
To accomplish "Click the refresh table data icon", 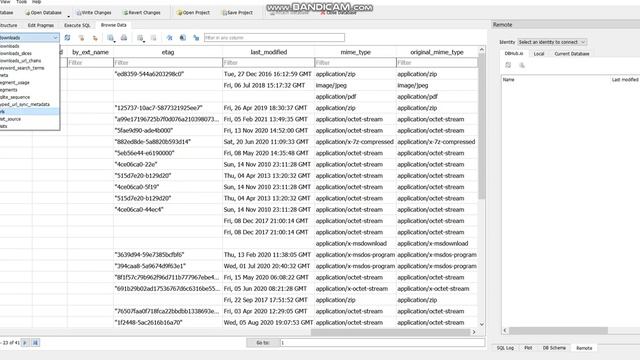I will point(67,38).
